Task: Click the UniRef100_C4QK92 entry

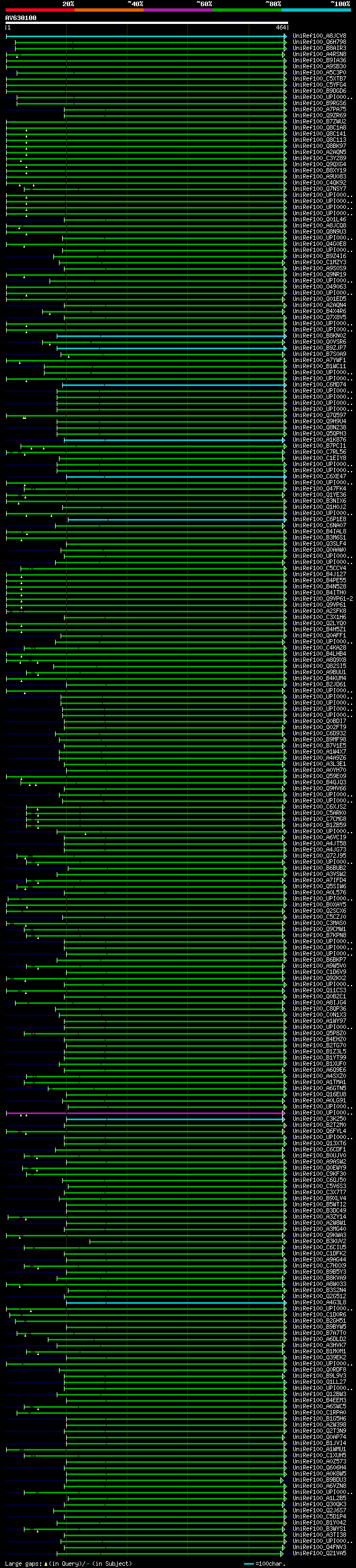Action: pos(319,182)
